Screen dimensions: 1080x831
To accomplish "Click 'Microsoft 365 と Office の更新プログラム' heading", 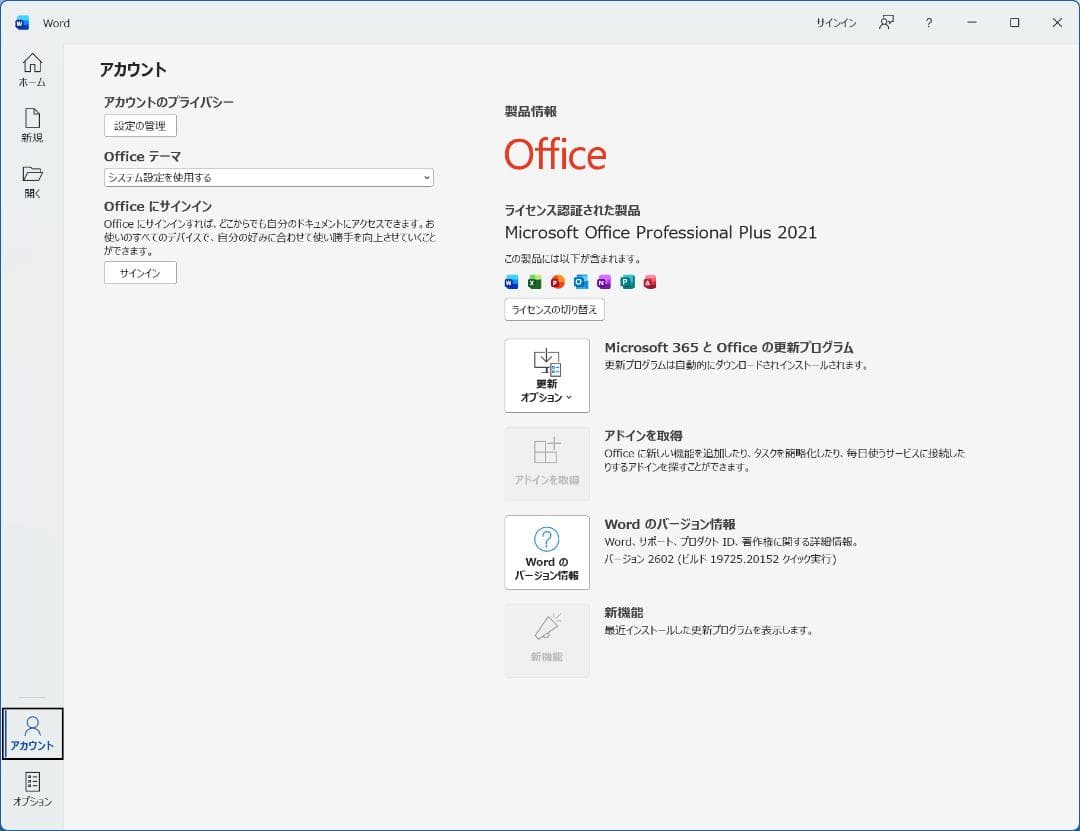I will [729, 348].
